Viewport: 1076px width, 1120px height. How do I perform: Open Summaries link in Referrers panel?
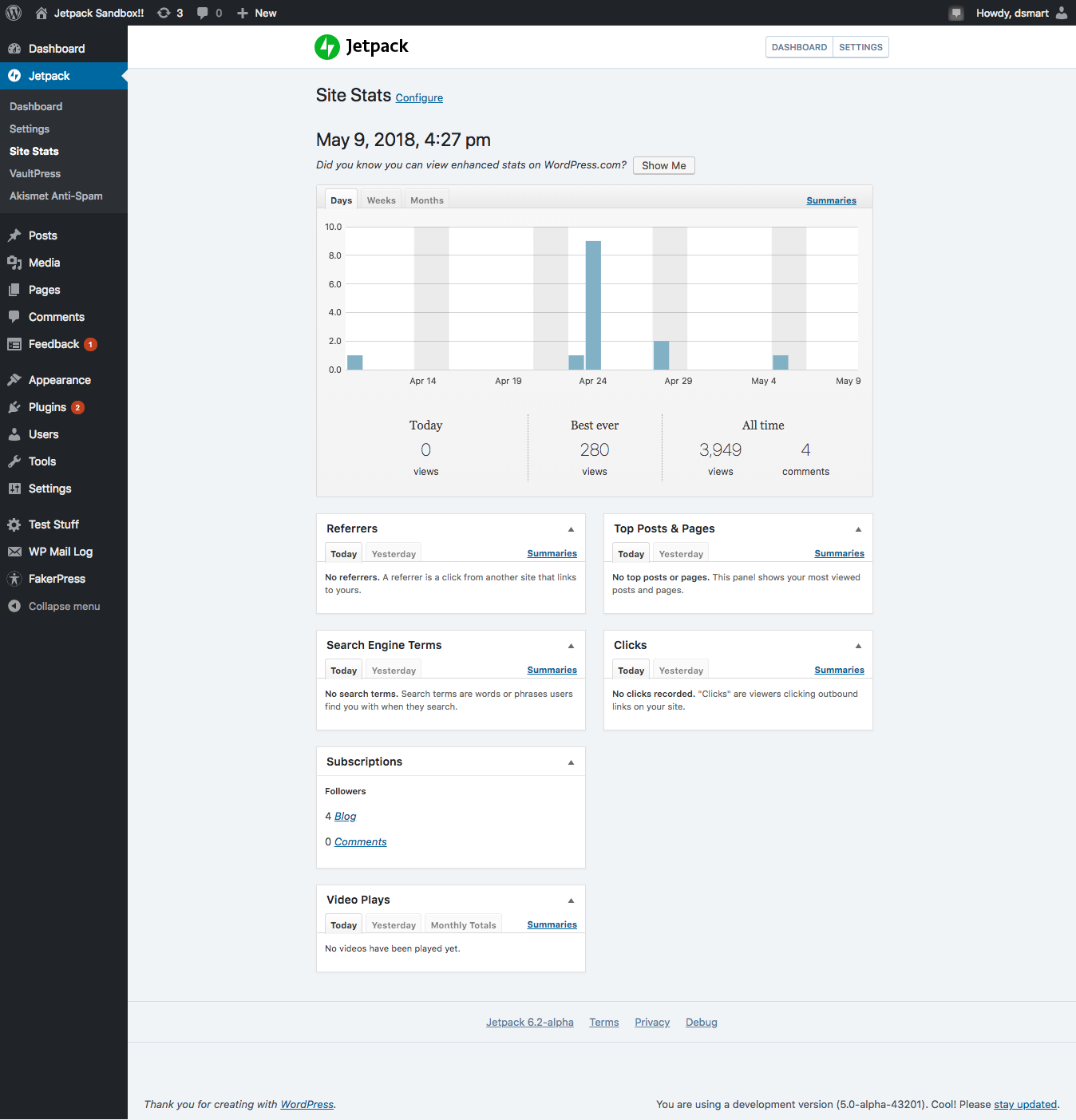(552, 553)
